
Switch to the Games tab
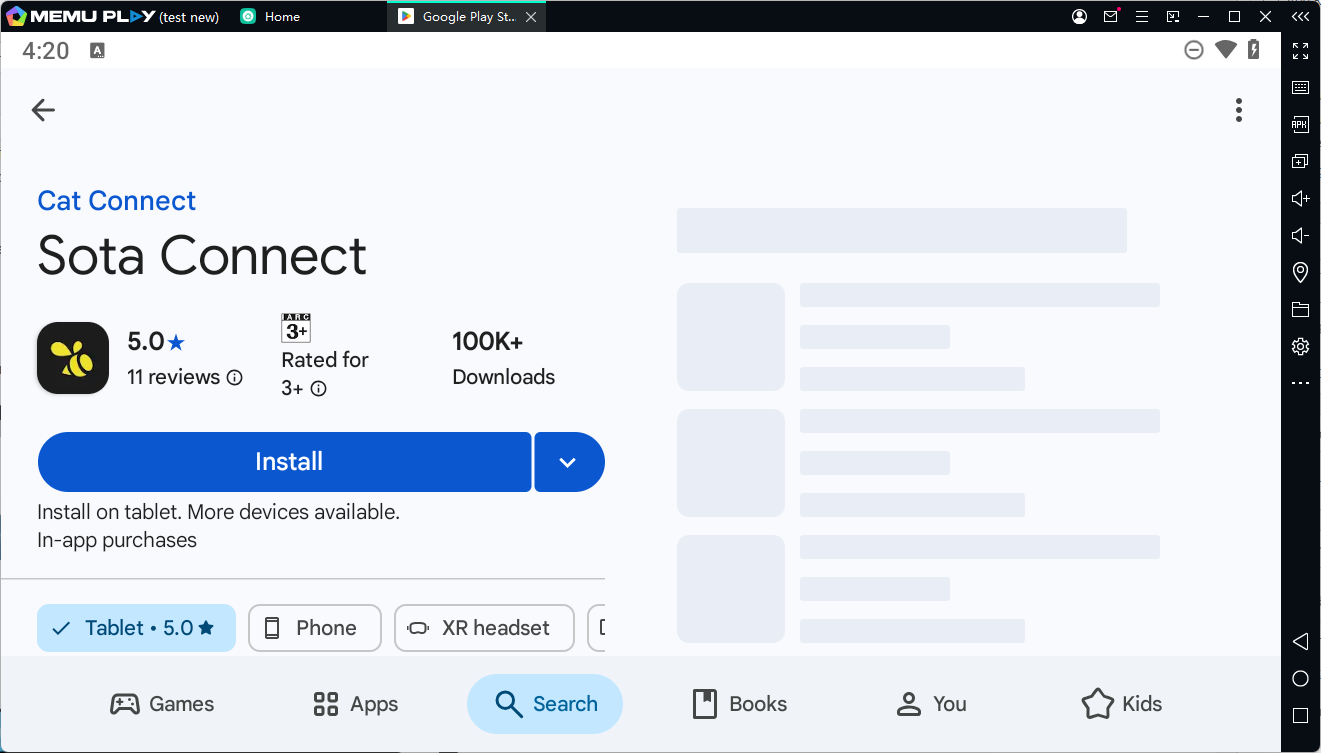point(162,704)
